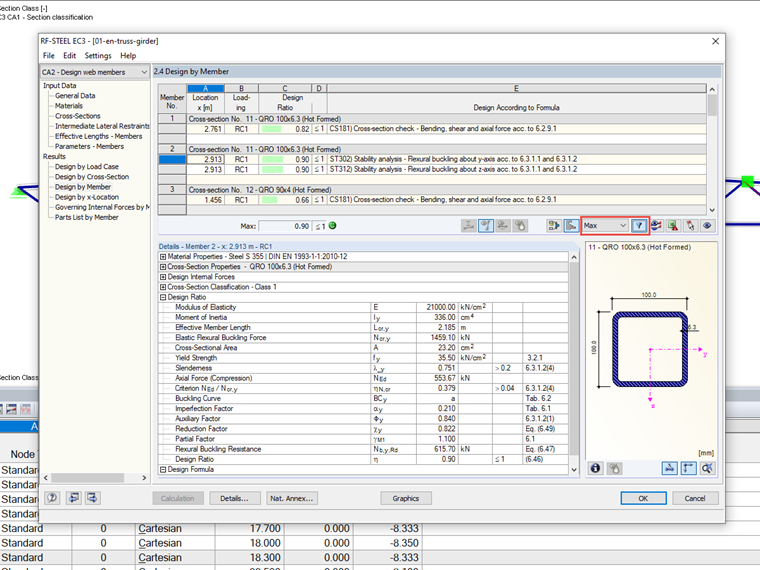Open cross-section info button

pos(596,468)
